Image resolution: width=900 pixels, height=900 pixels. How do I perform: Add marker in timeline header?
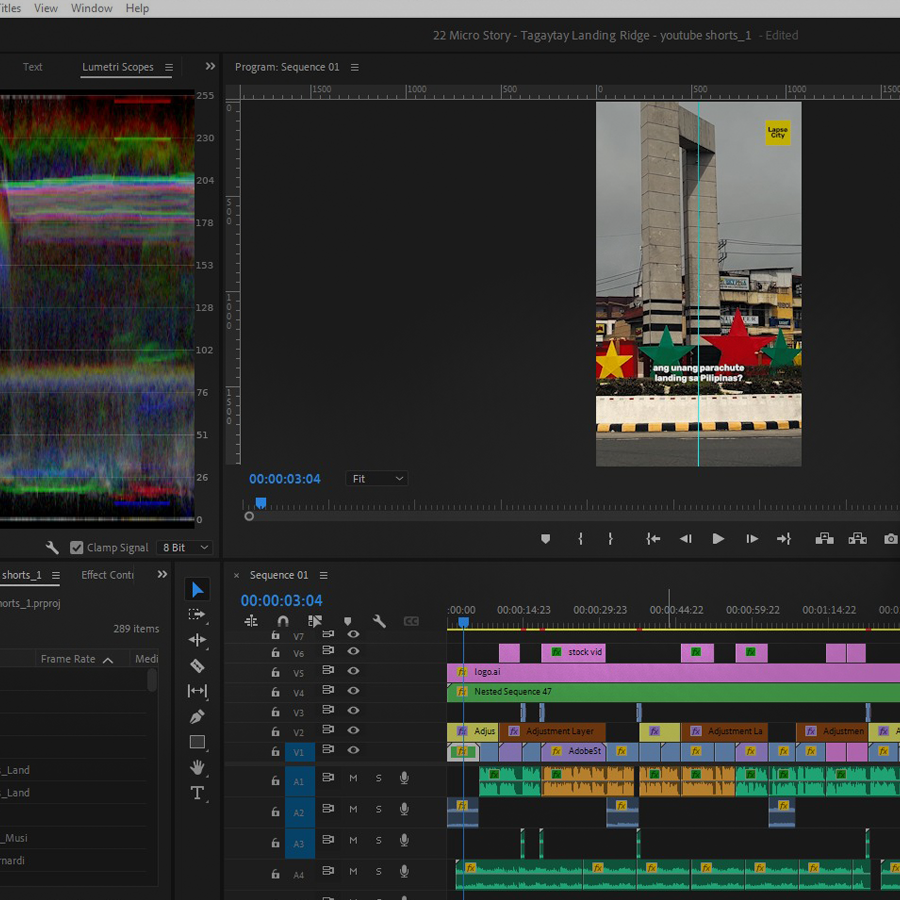click(x=347, y=621)
